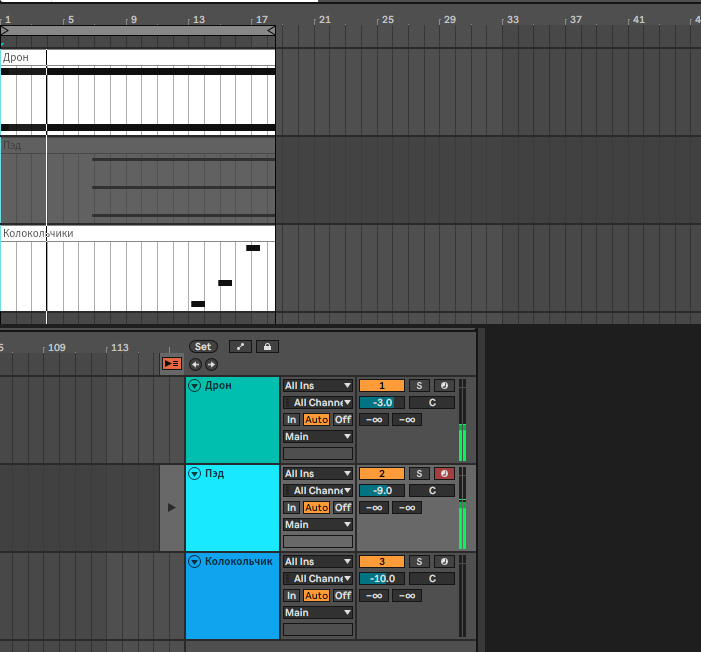Fold the Дрон track
The image size is (701, 652).
pyautogui.click(x=194, y=385)
